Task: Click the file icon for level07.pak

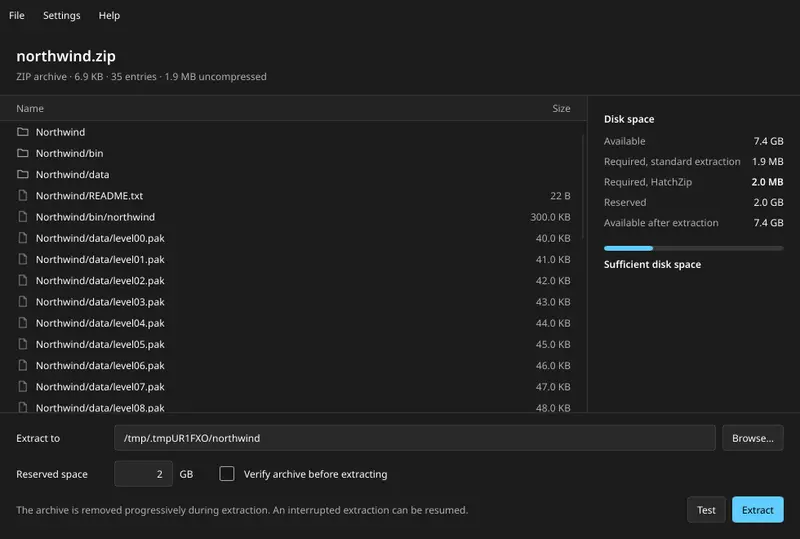Action: click(x=22, y=387)
